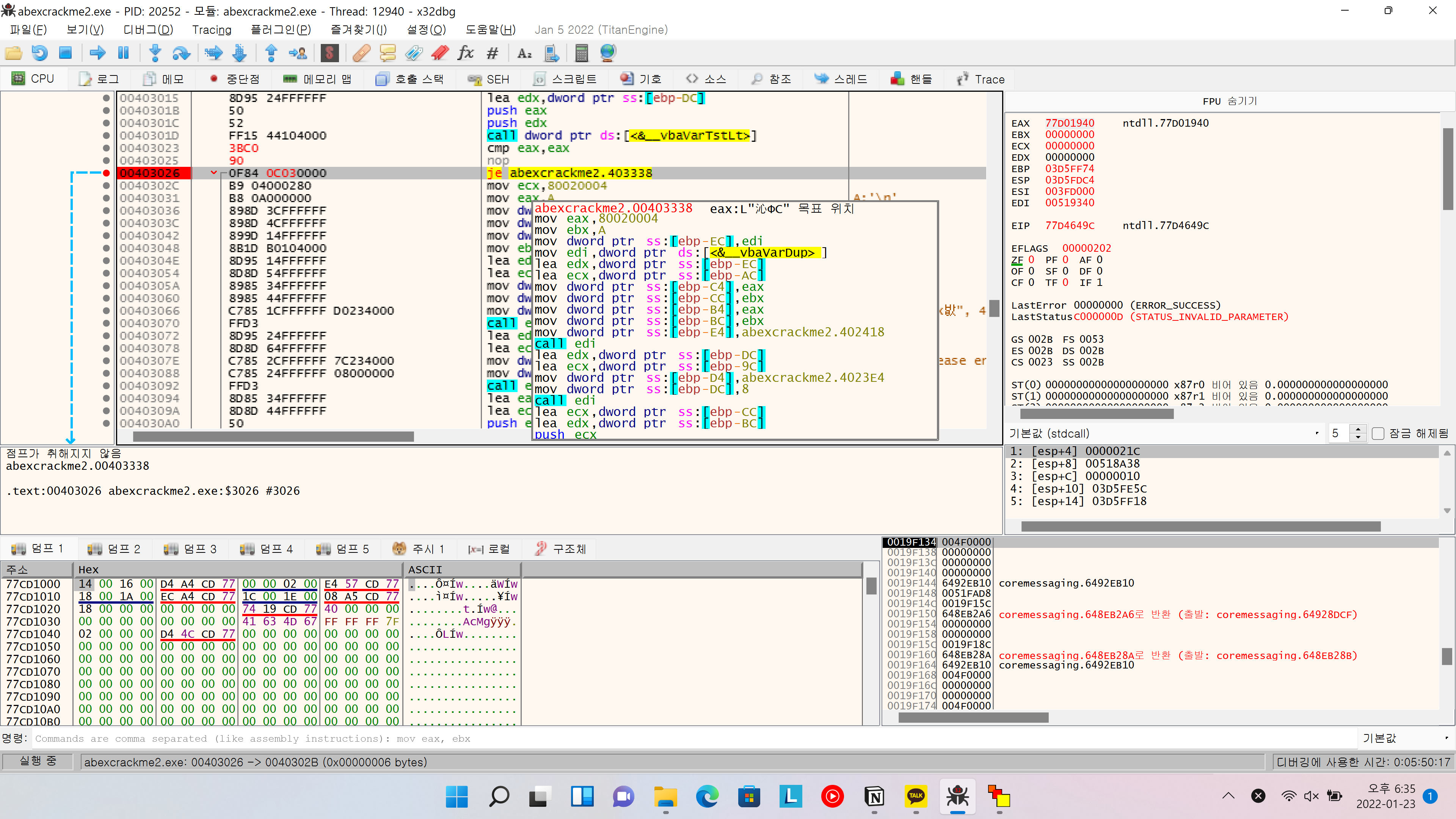Open KakaoTalk from the taskbar
Image resolution: width=1456 pixels, height=819 pixels.
coord(916,797)
